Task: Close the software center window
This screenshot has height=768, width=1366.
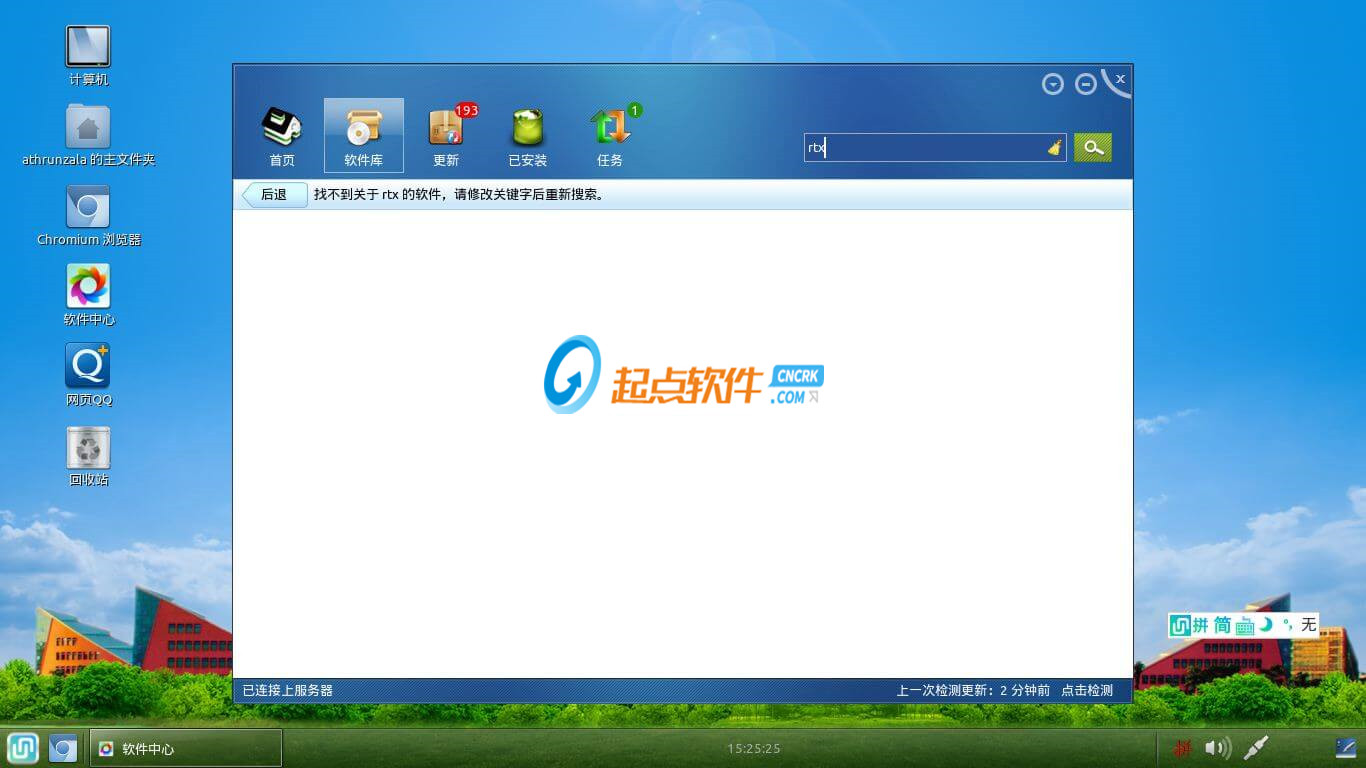Action: 1120,79
